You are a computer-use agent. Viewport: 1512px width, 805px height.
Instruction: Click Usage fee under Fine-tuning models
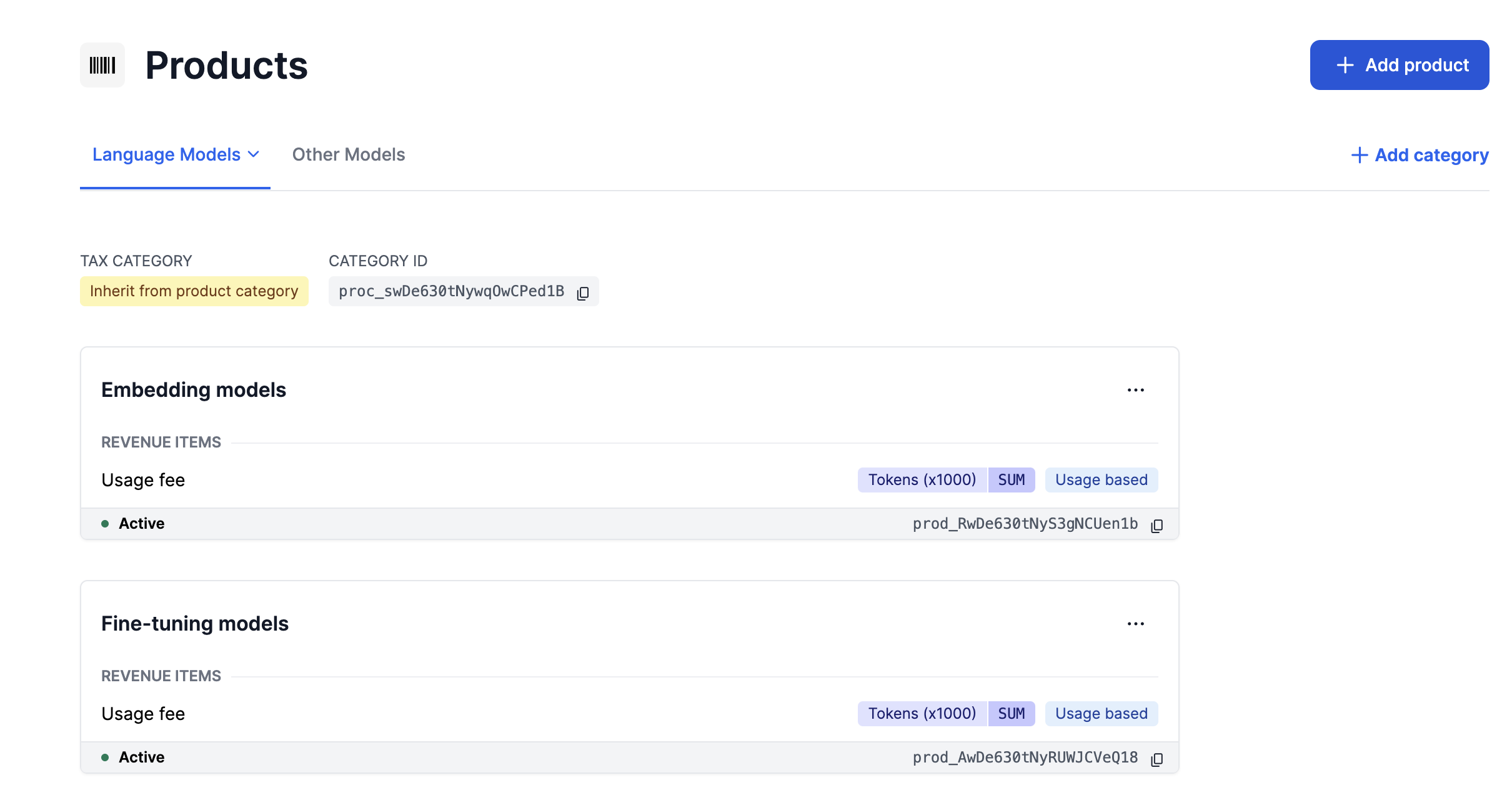click(143, 714)
